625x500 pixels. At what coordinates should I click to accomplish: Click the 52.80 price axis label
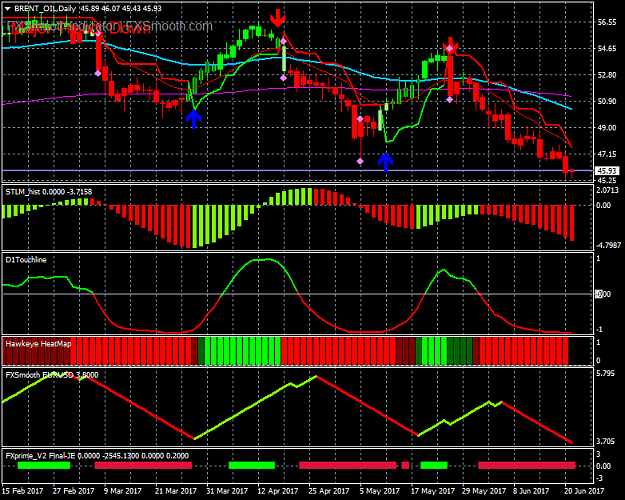[607, 75]
